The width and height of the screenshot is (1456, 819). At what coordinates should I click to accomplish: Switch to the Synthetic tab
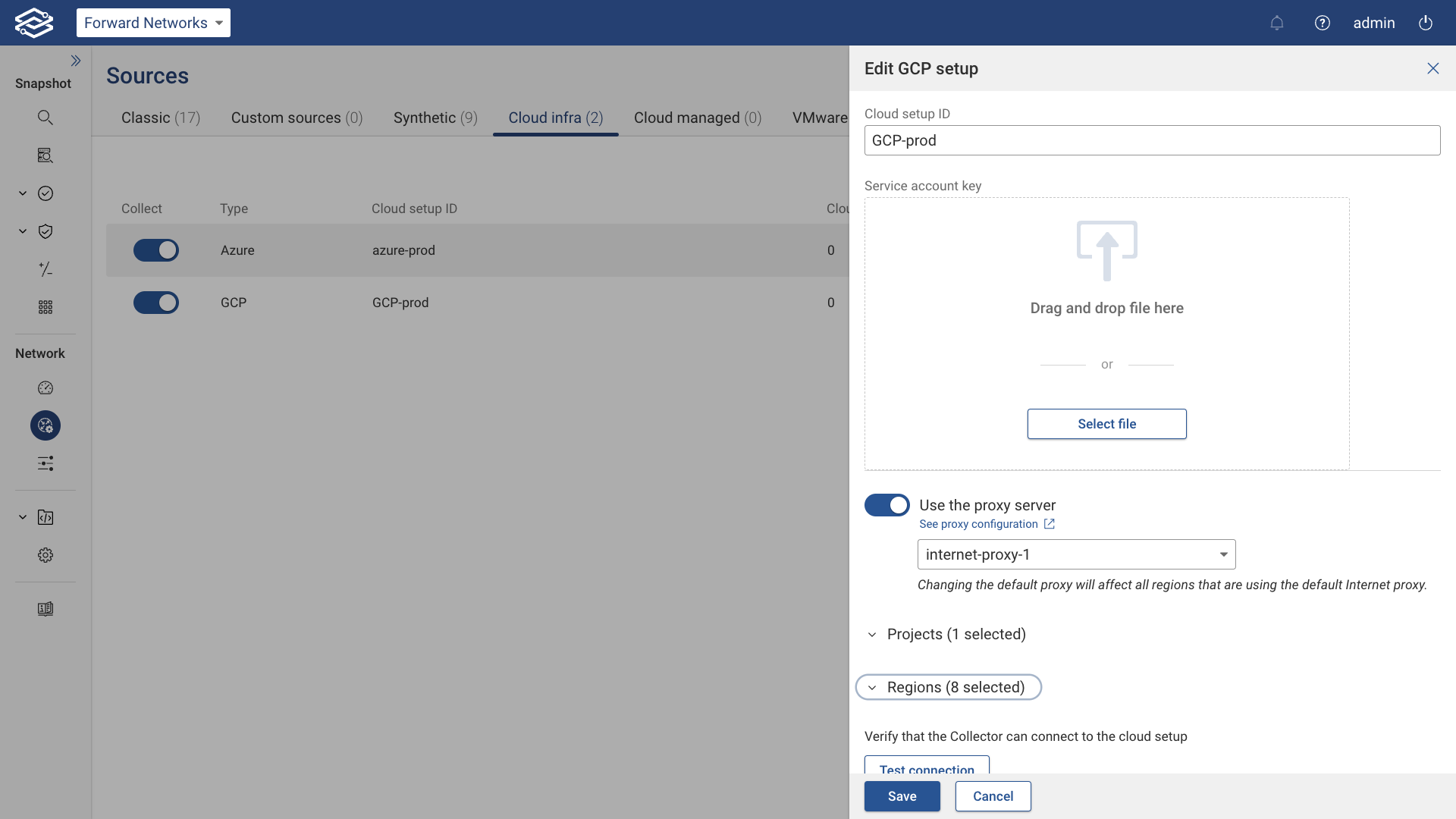(x=435, y=118)
